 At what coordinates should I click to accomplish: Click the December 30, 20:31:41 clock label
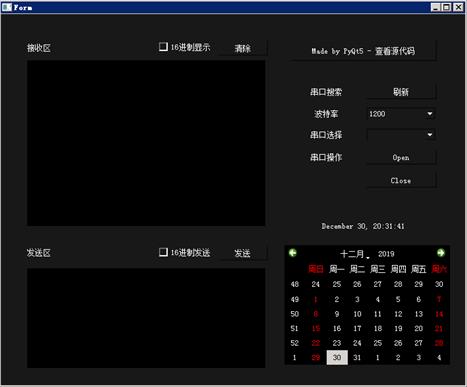click(x=363, y=226)
